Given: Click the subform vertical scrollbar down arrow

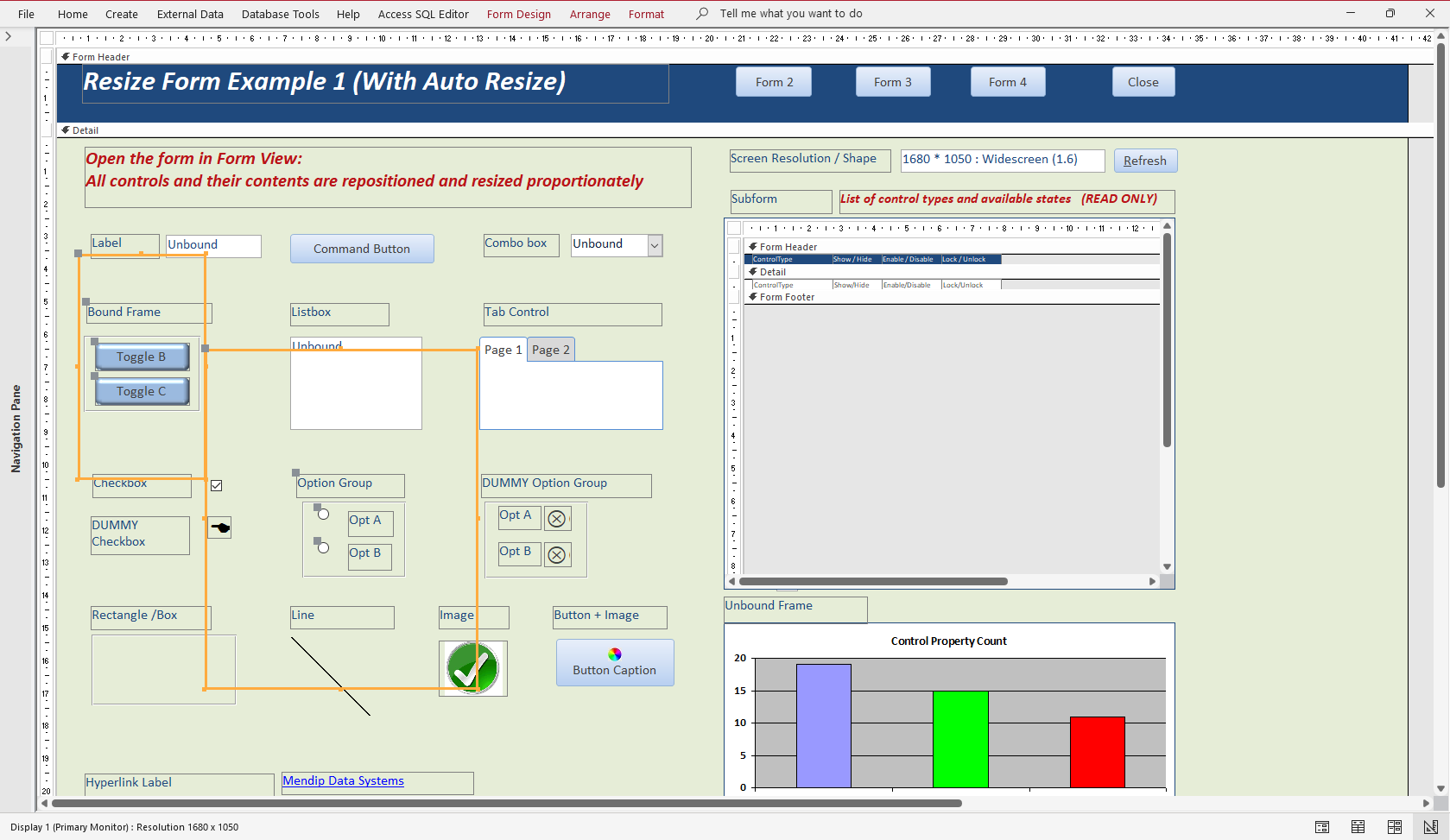Looking at the screenshot, I should 1167,567.
